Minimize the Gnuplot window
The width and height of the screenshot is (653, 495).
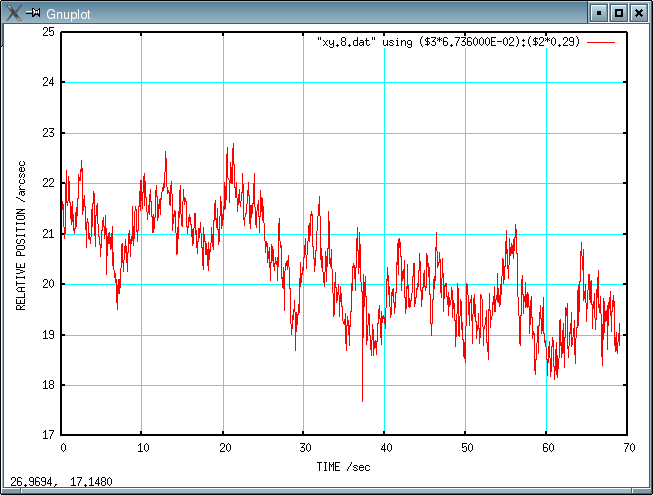[x=598, y=13]
